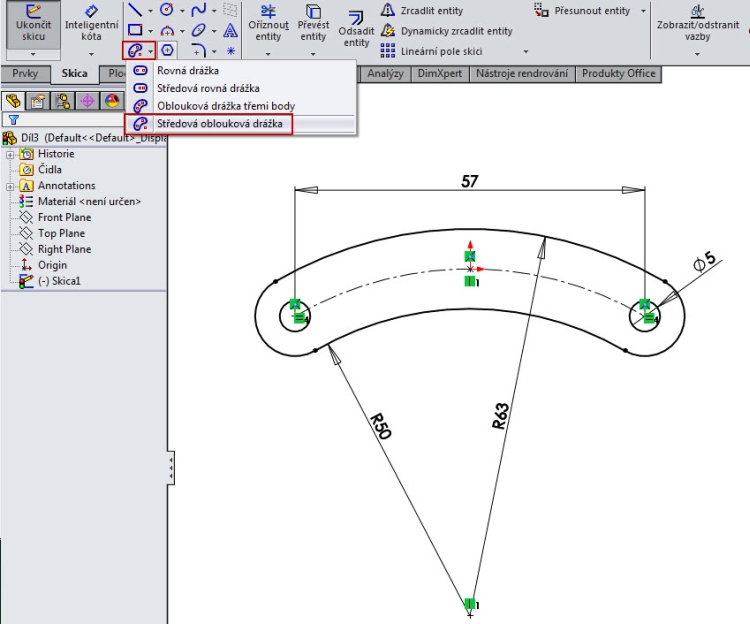This screenshot has width=750, height=624.
Task: Select the sketch Fillet tool
Action: point(199,50)
